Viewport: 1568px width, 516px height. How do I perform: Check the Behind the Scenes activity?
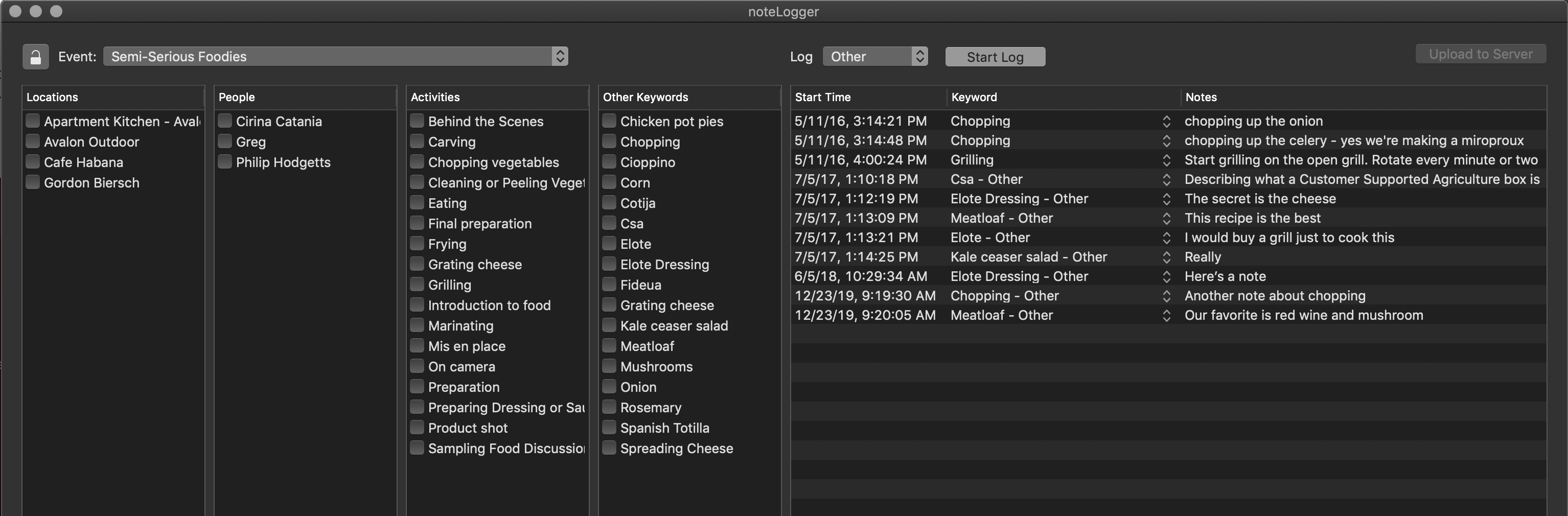pos(417,121)
